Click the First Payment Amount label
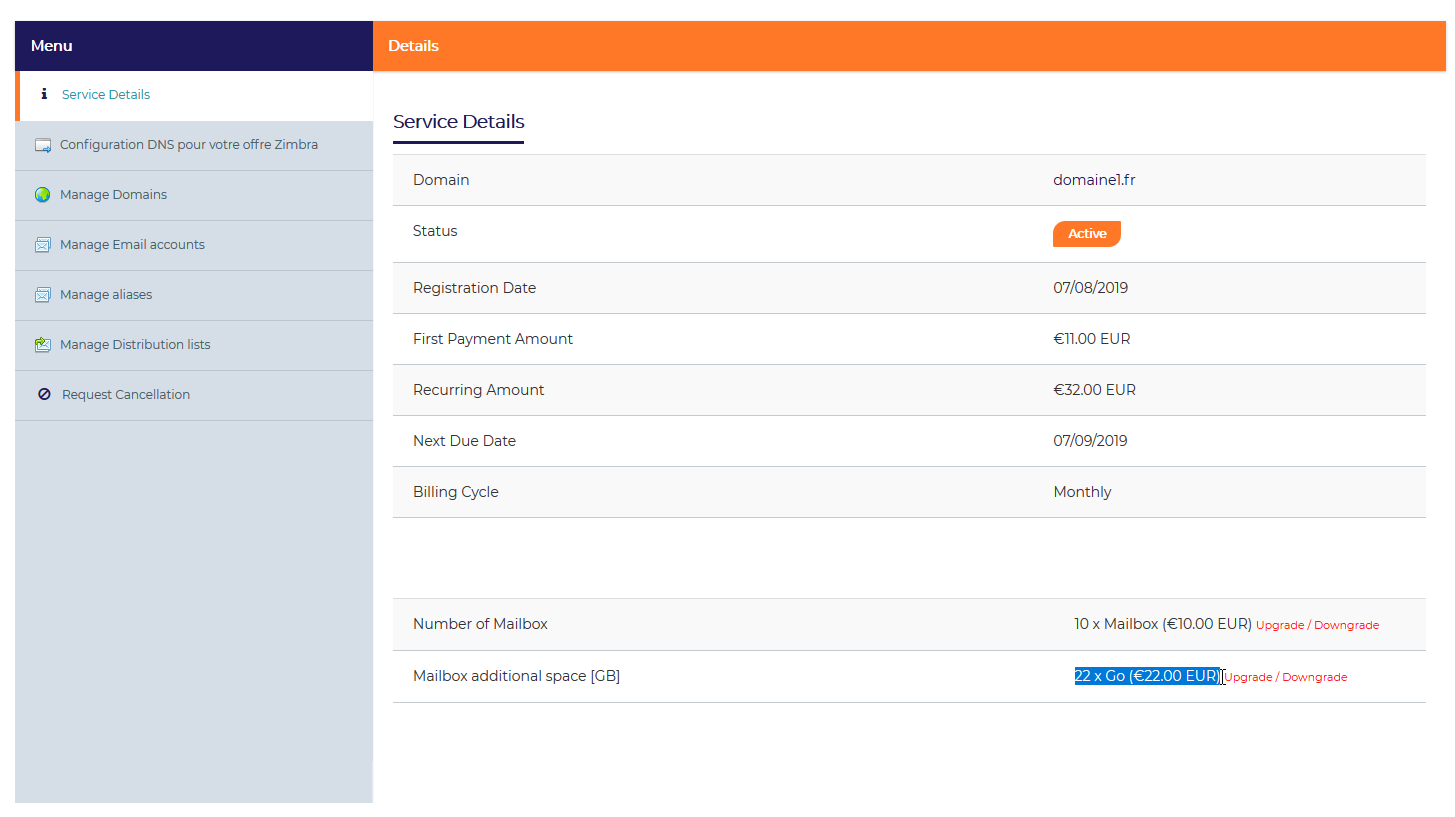1455x817 pixels. pyautogui.click(x=493, y=339)
